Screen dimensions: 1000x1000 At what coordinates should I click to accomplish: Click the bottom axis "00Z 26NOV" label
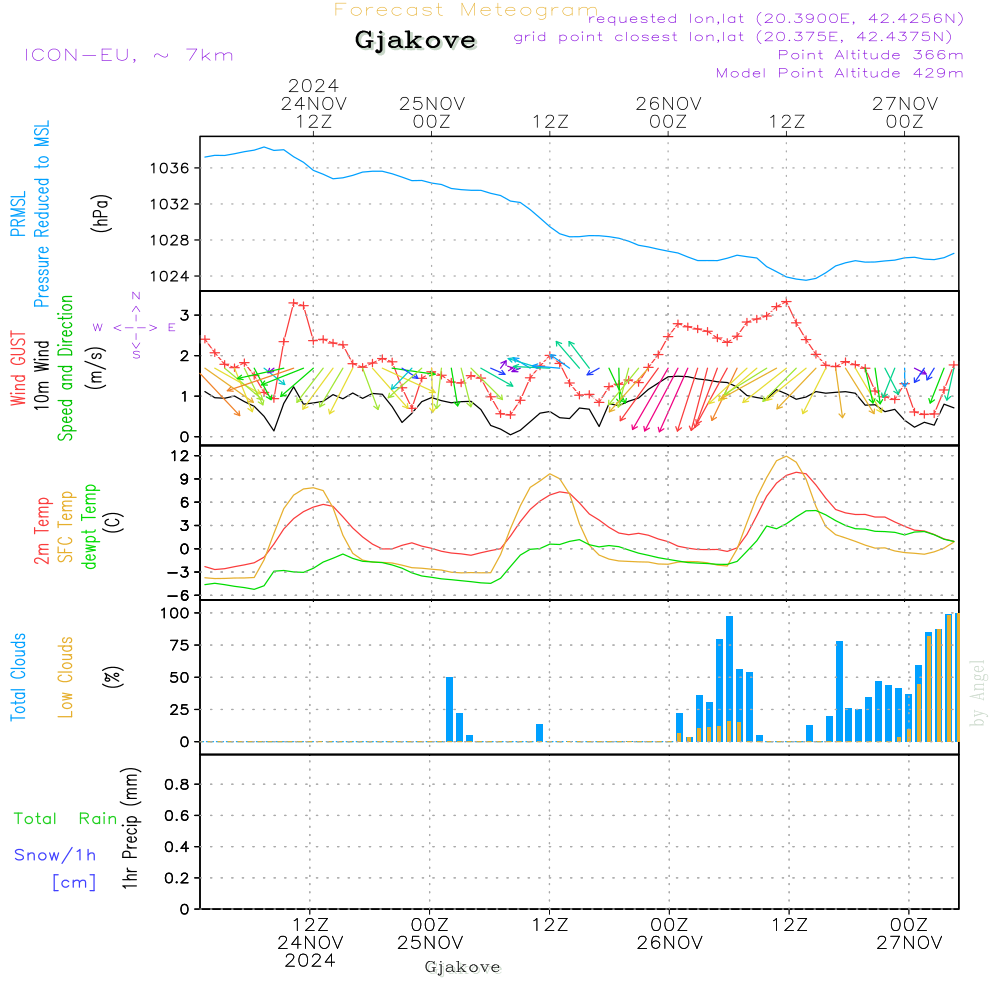670,934
